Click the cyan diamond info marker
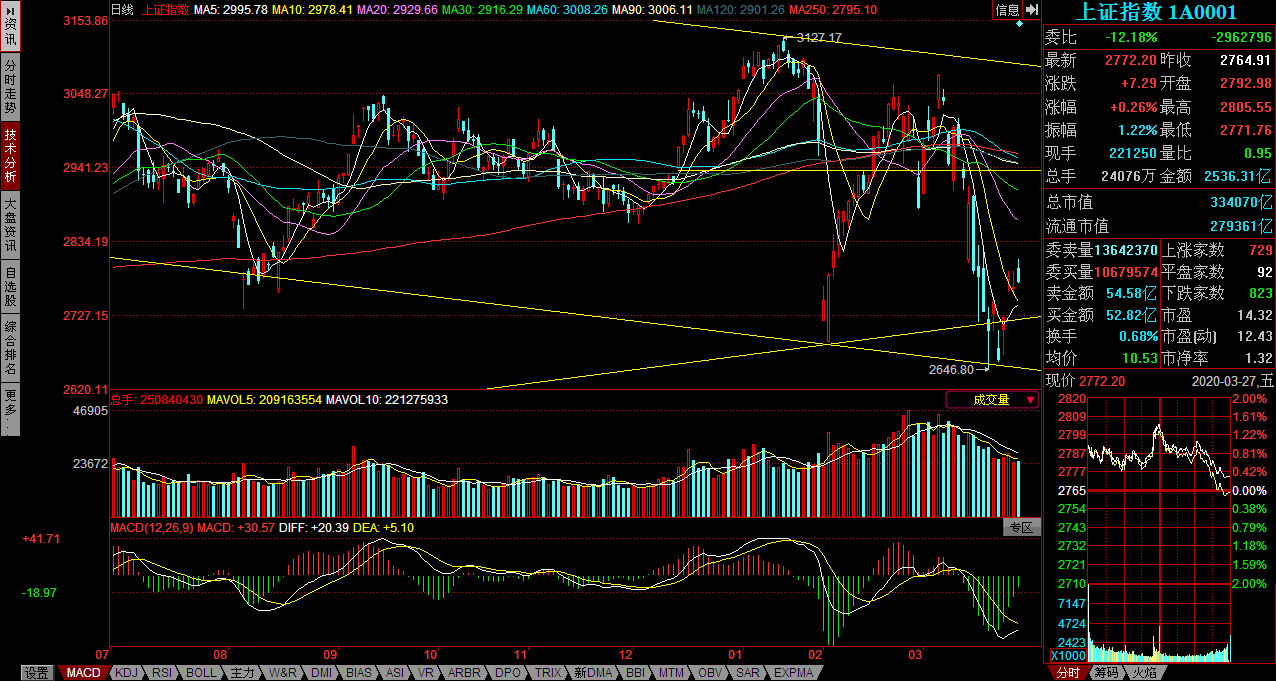Viewport: 1276px width, 681px height. point(1019,23)
